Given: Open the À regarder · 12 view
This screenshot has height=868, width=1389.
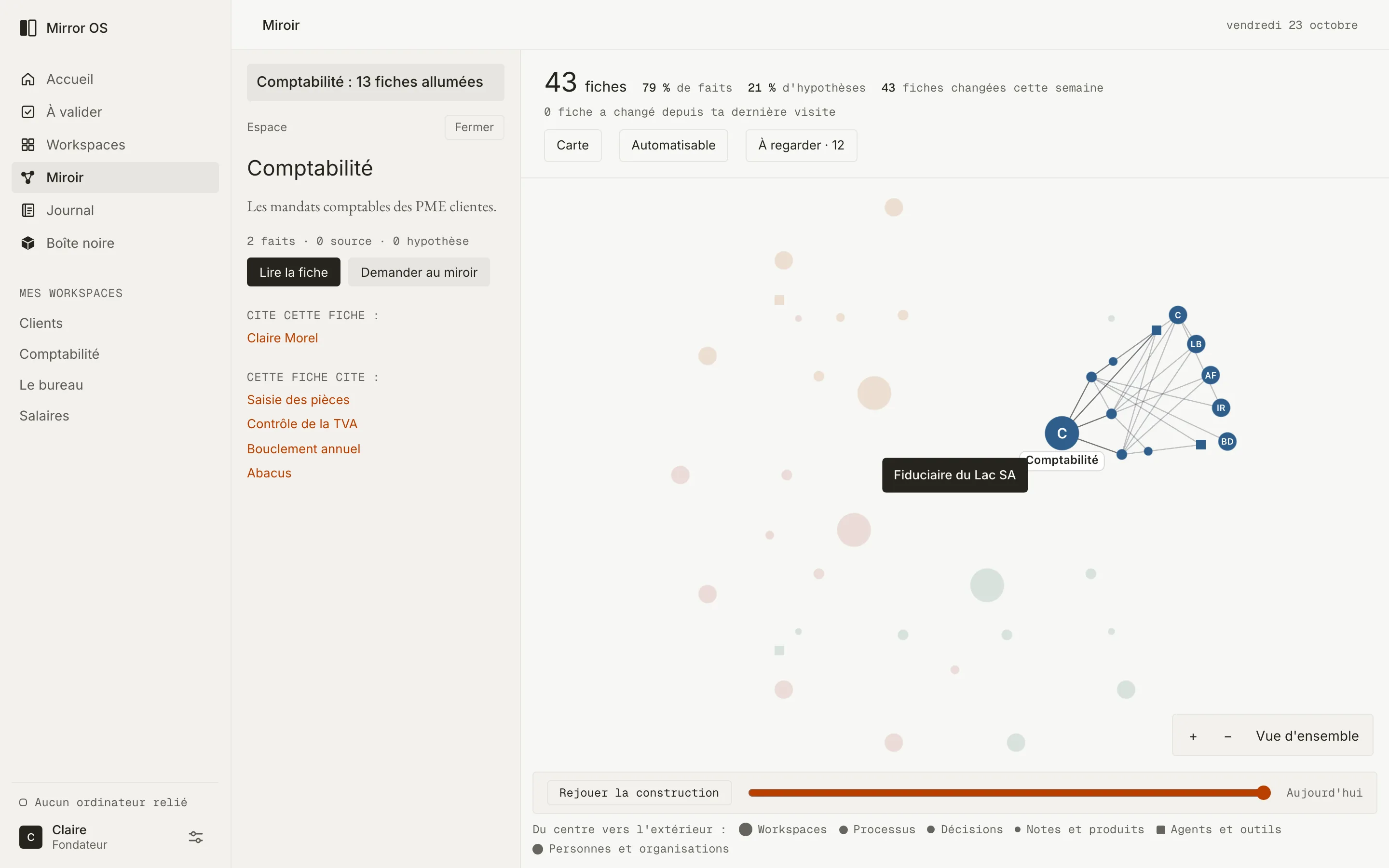Looking at the screenshot, I should click(801, 145).
